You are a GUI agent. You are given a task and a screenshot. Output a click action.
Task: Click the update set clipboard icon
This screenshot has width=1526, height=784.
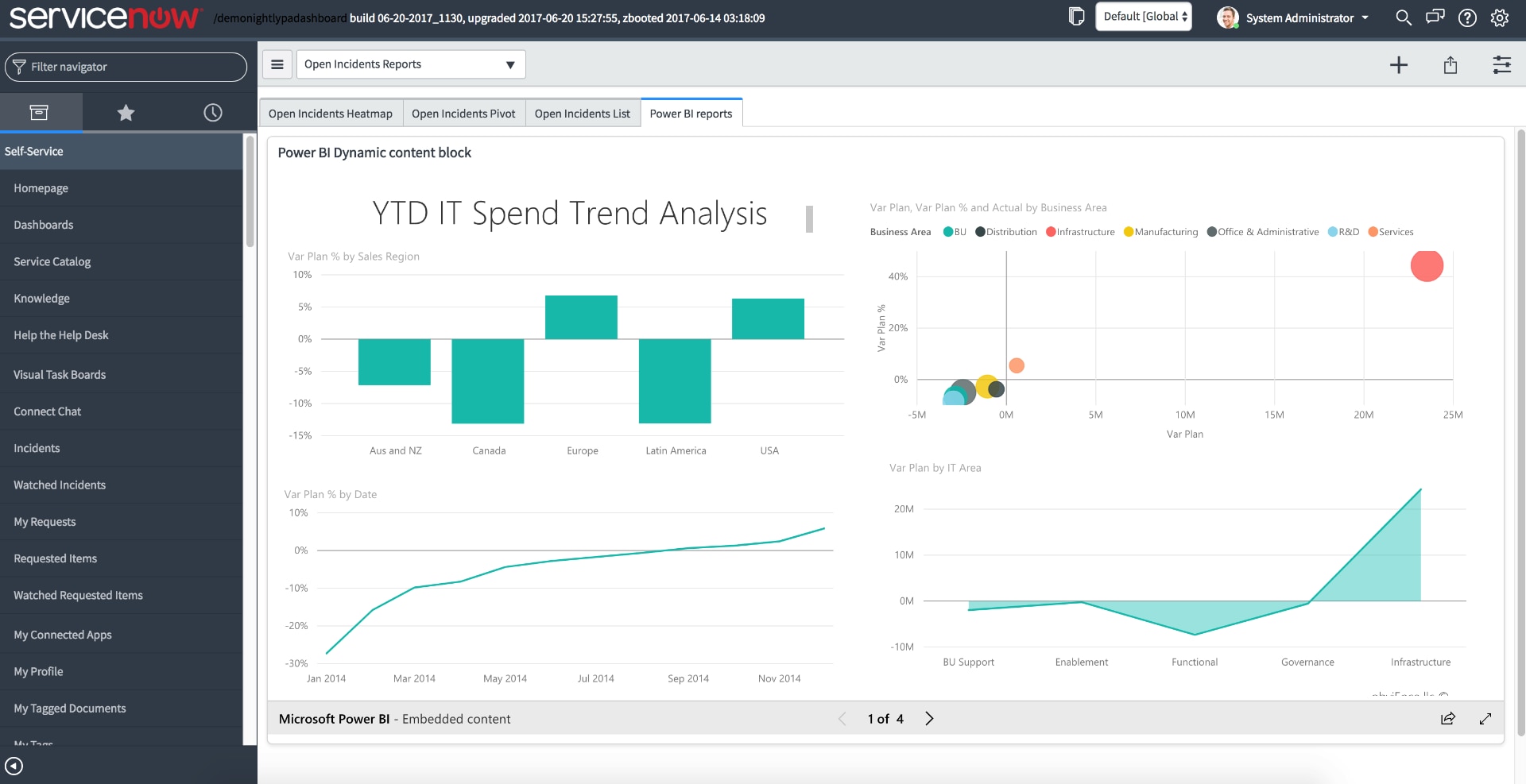[1076, 17]
